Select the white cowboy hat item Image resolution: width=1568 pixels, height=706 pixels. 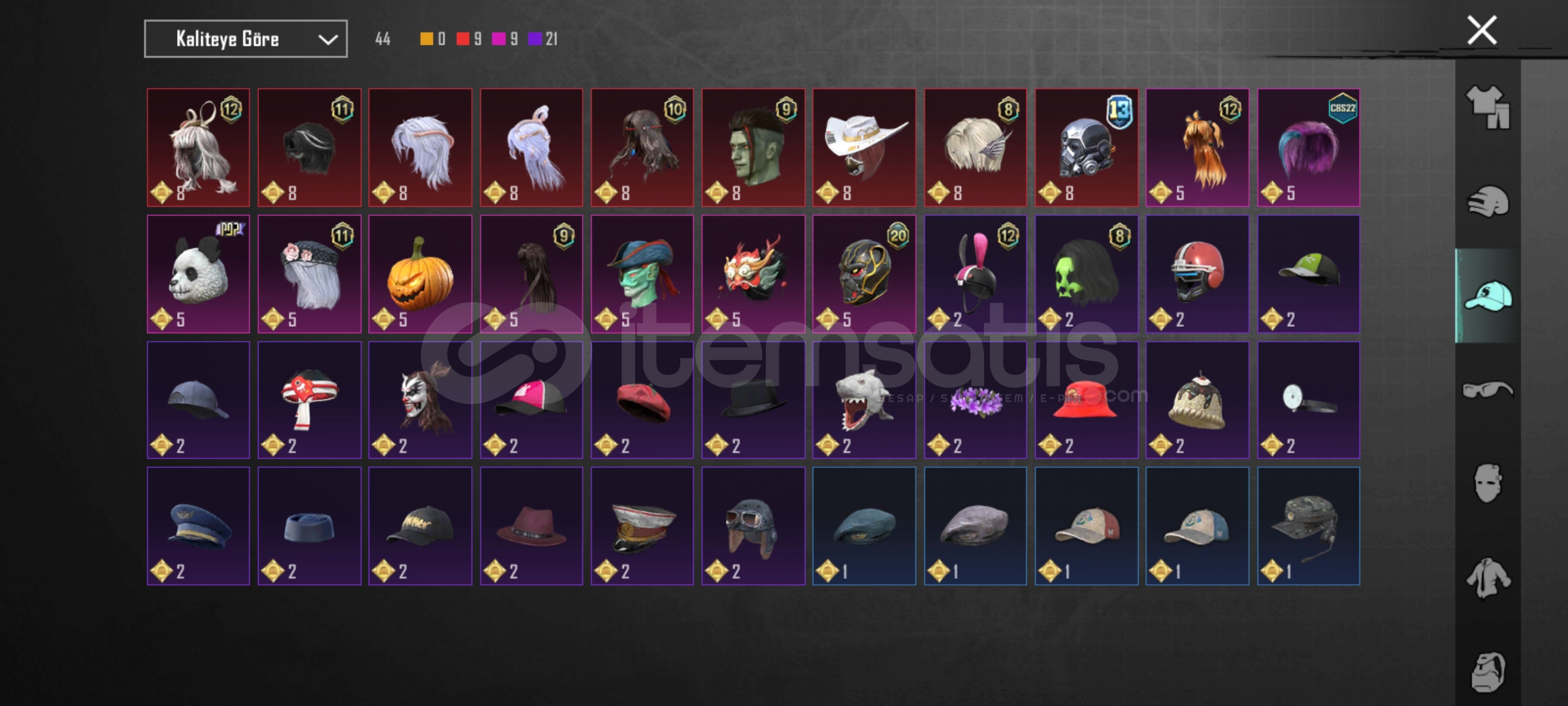pyautogui.click(x=864, y=148)
